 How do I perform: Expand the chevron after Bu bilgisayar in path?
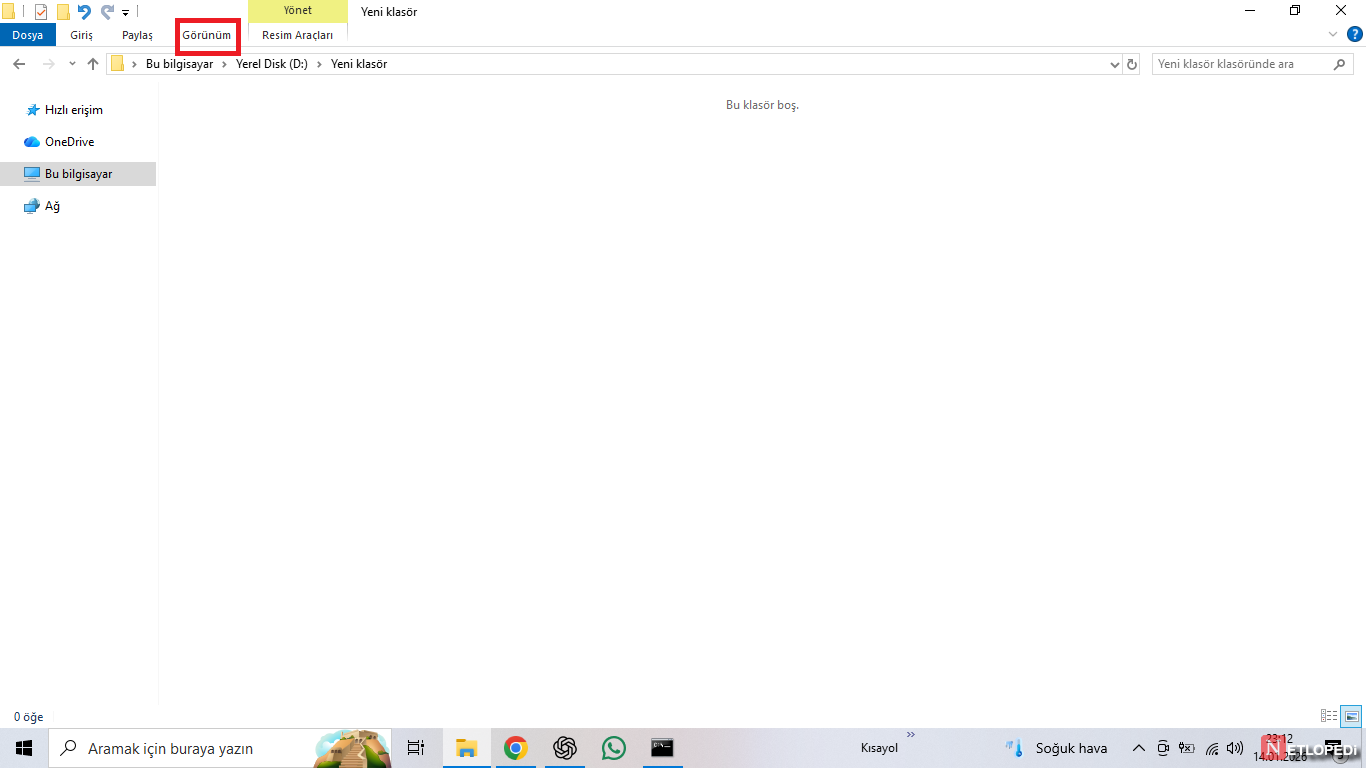tap(224, 64)
